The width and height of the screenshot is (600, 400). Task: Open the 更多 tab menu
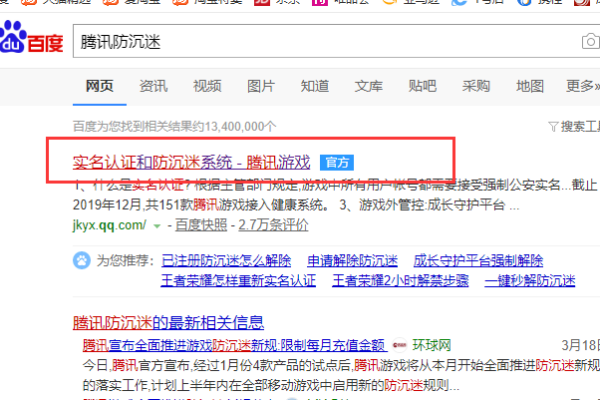coord(583,86)
